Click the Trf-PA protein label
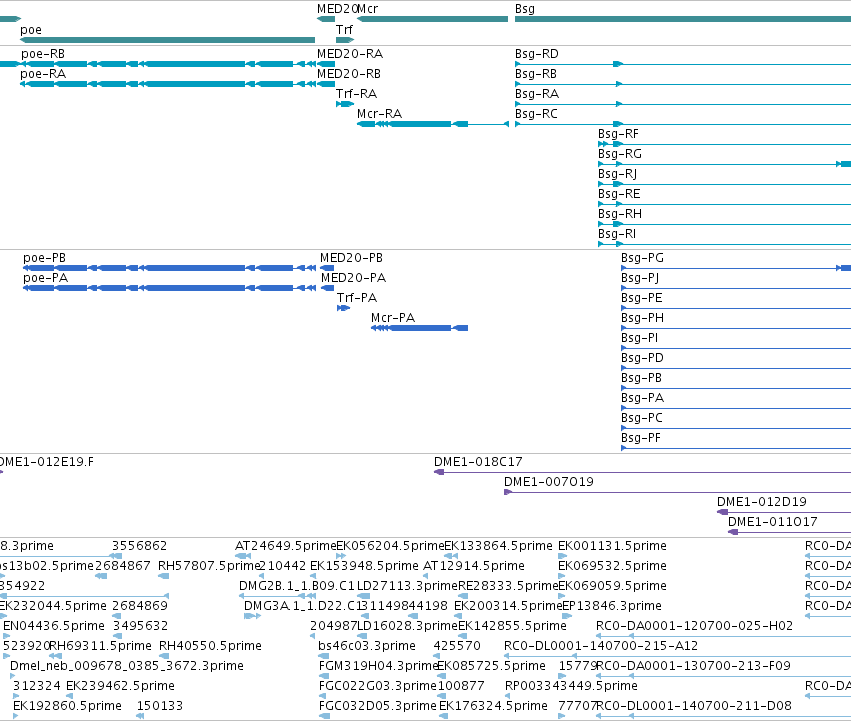 [357, 298]
